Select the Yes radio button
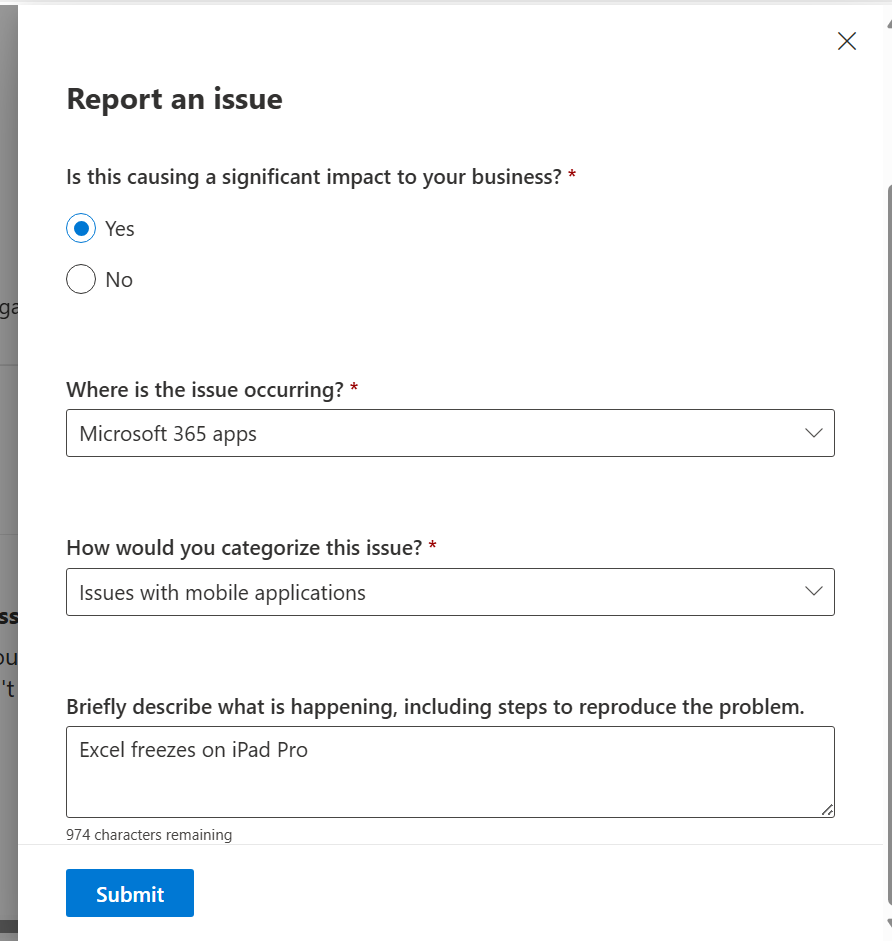Viewport: 892px width, 941px height. [81, 228]
